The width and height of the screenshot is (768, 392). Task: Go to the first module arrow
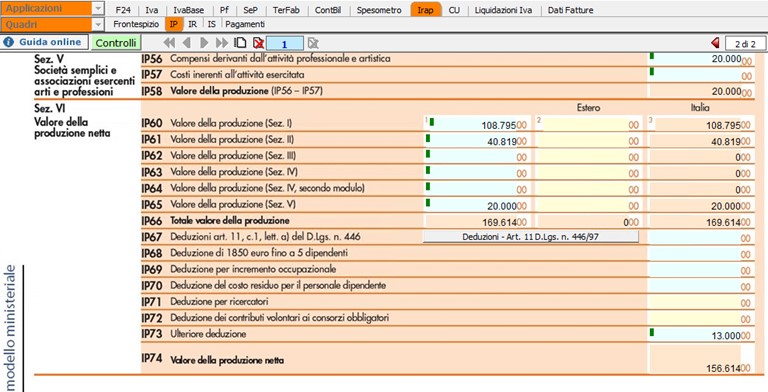point(169,43)
